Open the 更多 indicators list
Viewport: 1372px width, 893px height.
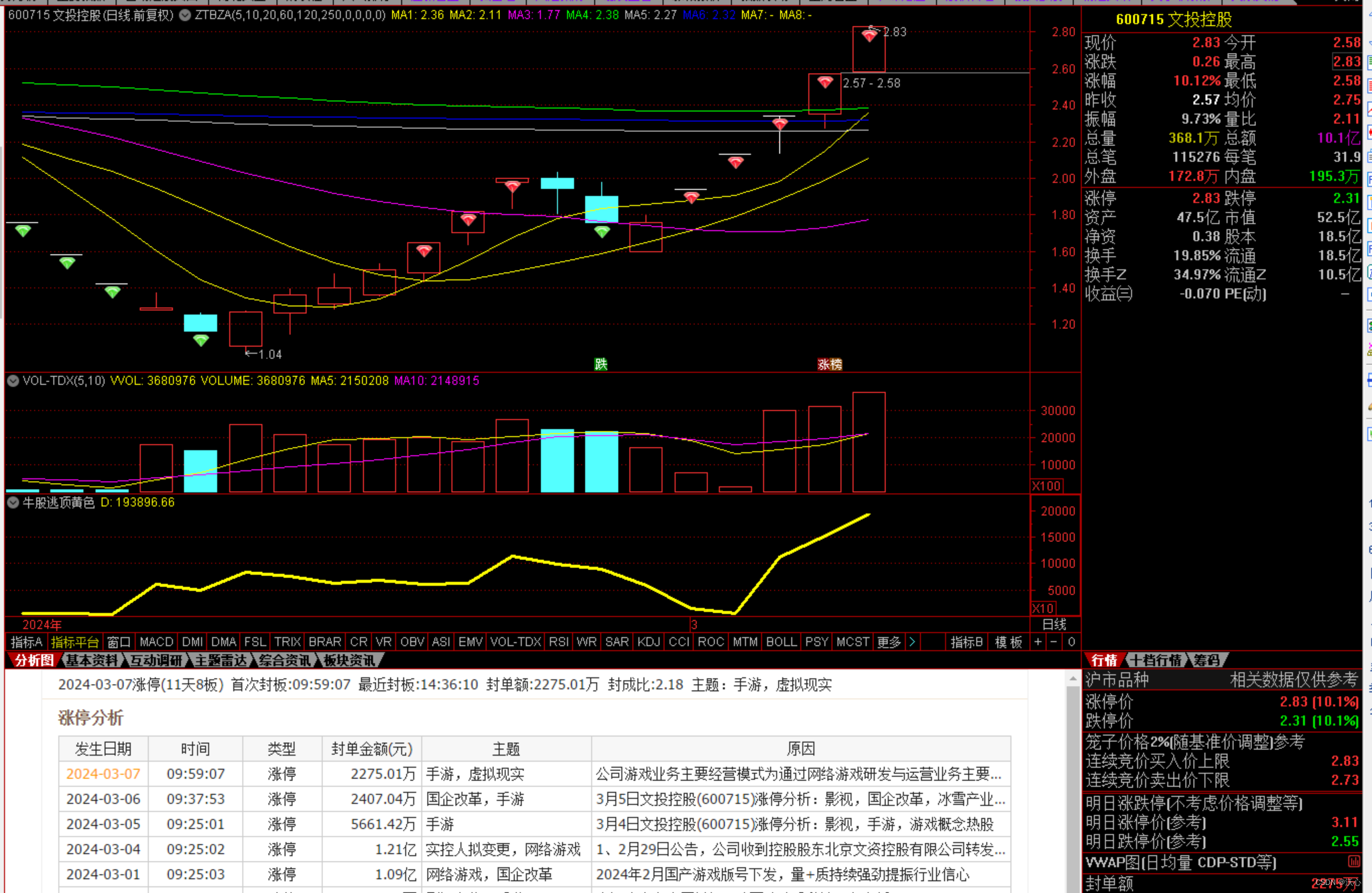(x=889, y=642)
